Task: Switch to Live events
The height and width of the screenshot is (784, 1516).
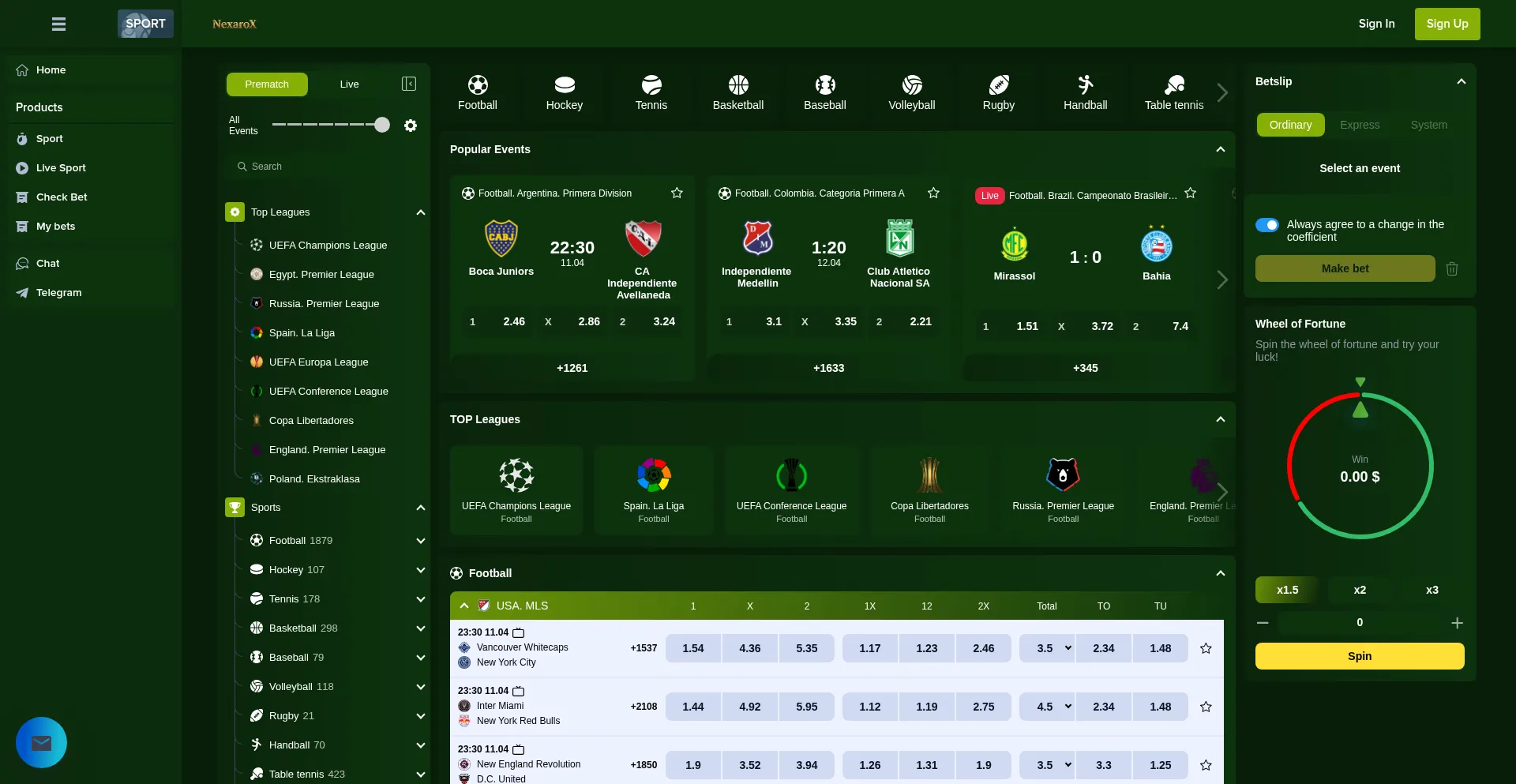Action: pyautogui.click(x=349, y=84)
